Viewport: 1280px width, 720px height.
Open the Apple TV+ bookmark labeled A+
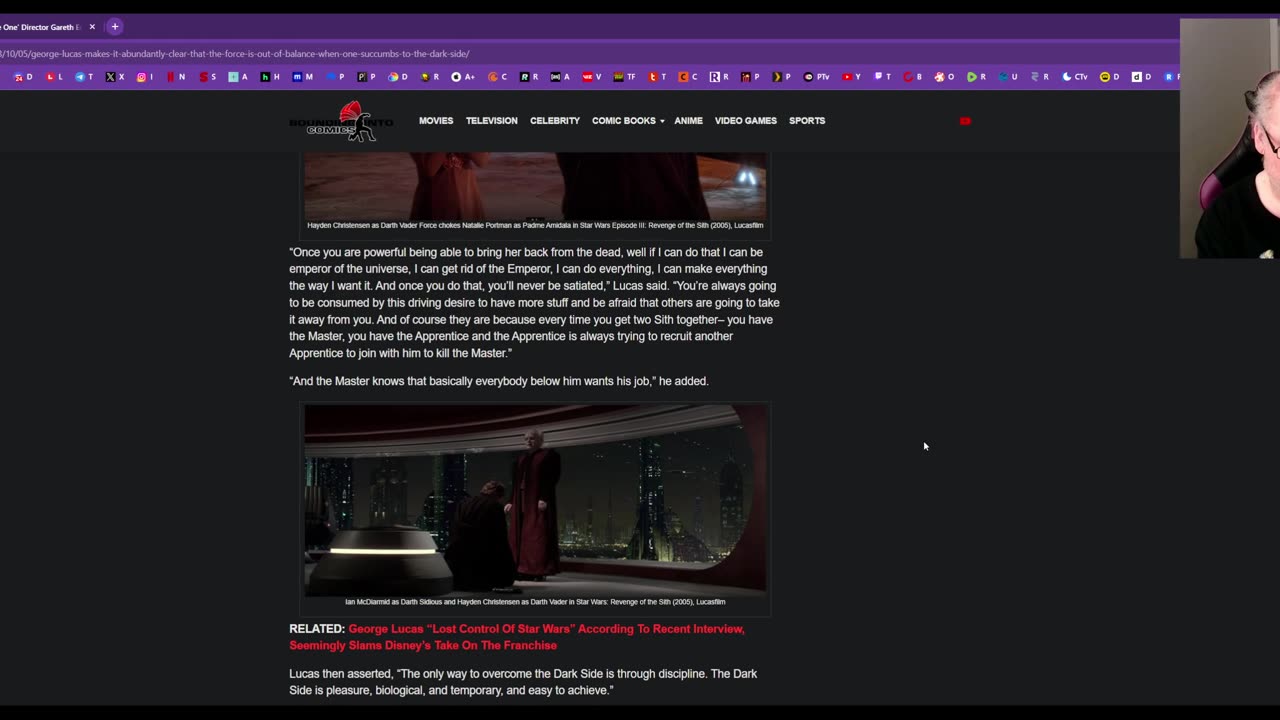pyautogui.click(x=462, y=77)
